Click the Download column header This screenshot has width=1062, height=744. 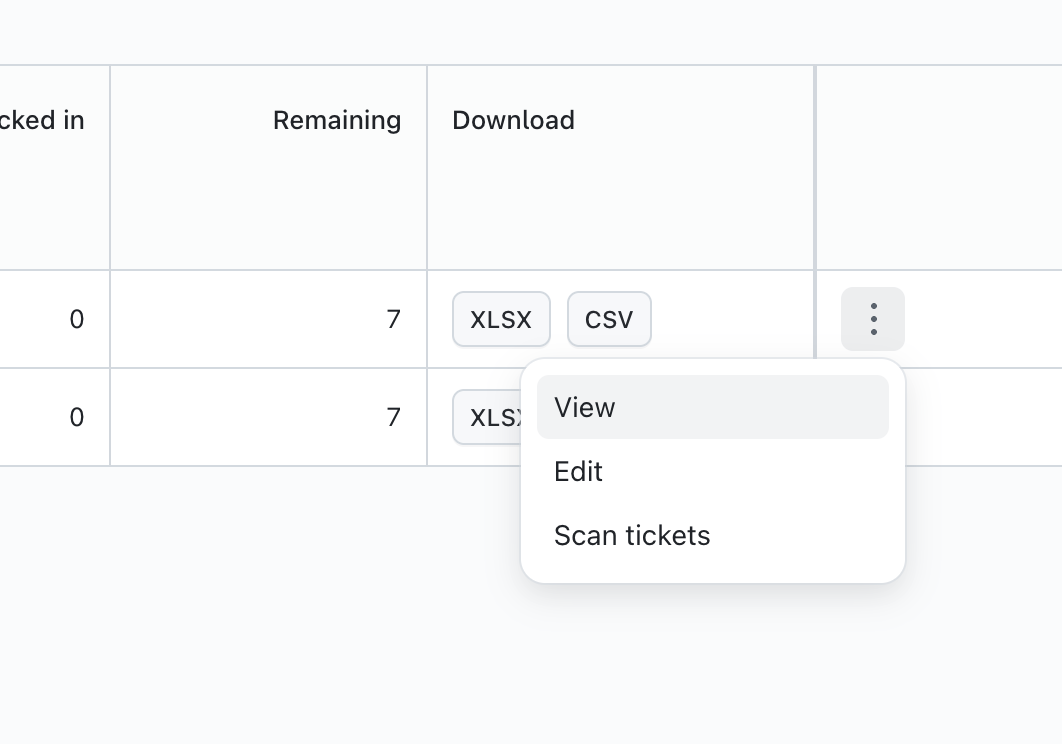pyautogui.click(x=513, y=121)
